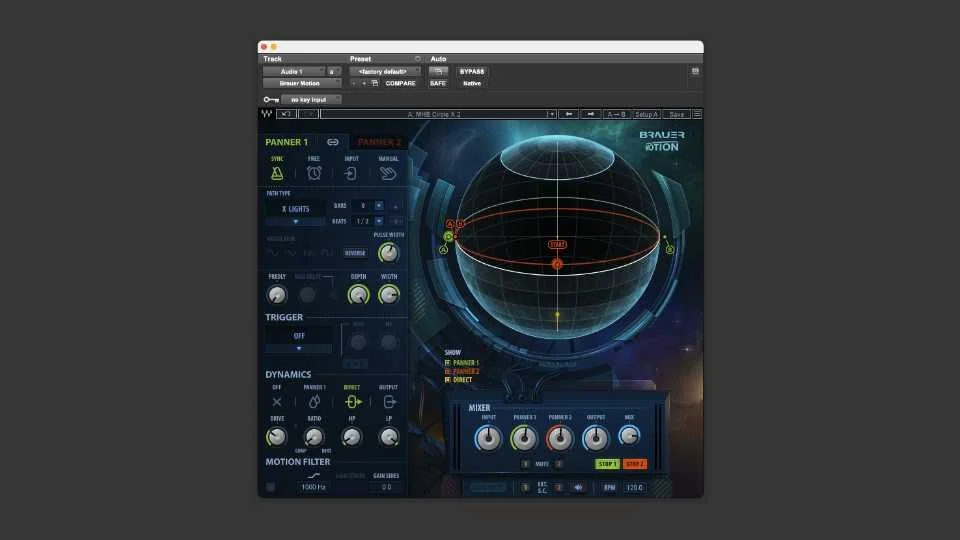Toggle Show Panner 1 checkbox
Screen dimensions: 960x540
pos(448,363)
